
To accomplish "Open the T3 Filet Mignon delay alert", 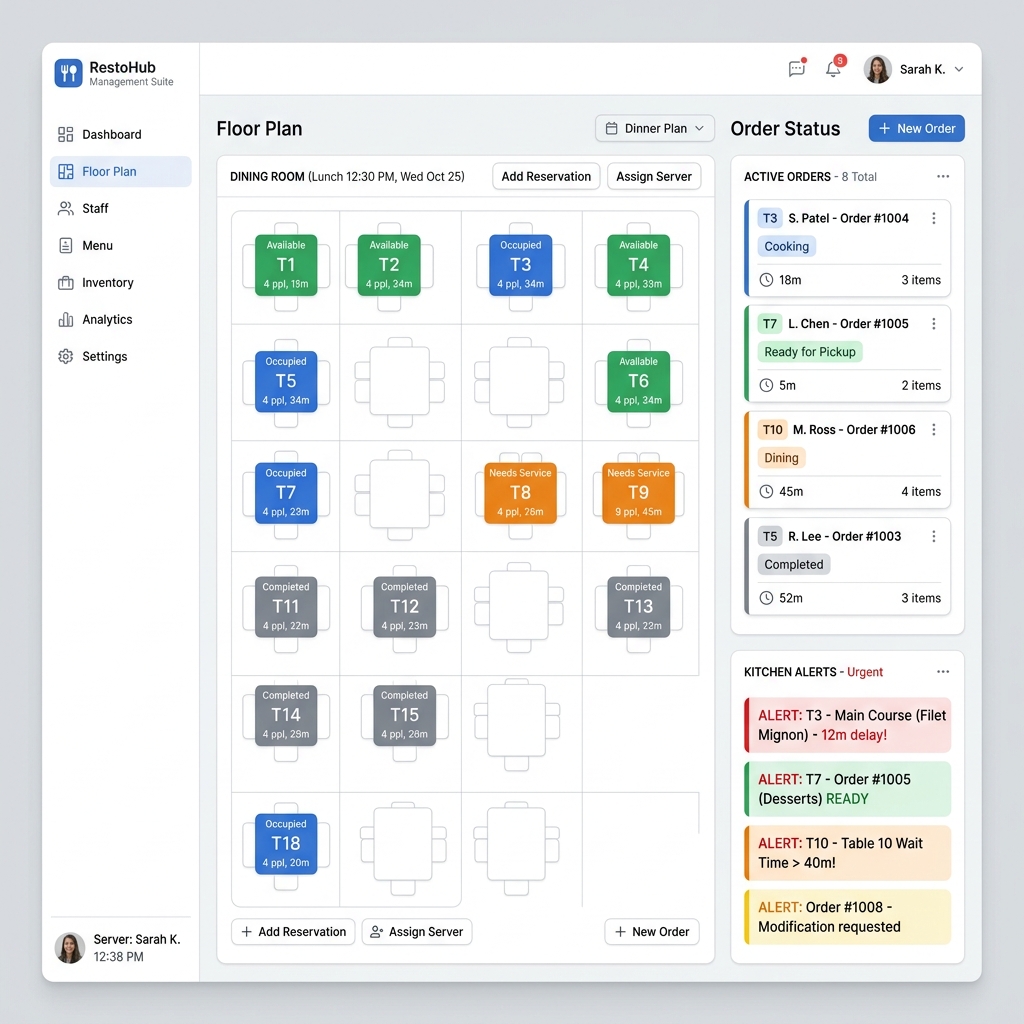I will click(x=848, y=725).
